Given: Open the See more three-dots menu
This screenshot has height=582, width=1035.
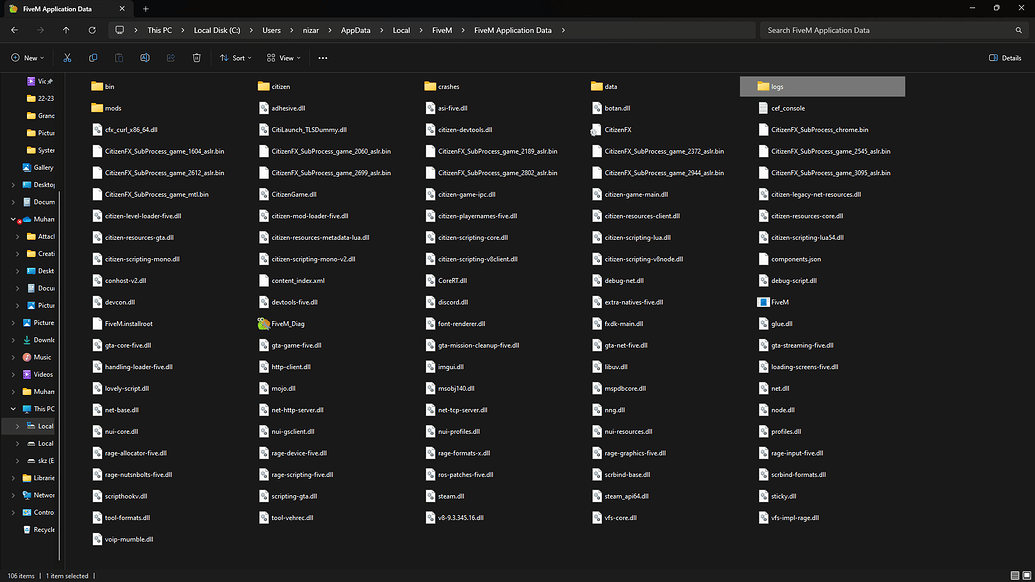Looking at the screenshot, I should pos(322,58).
